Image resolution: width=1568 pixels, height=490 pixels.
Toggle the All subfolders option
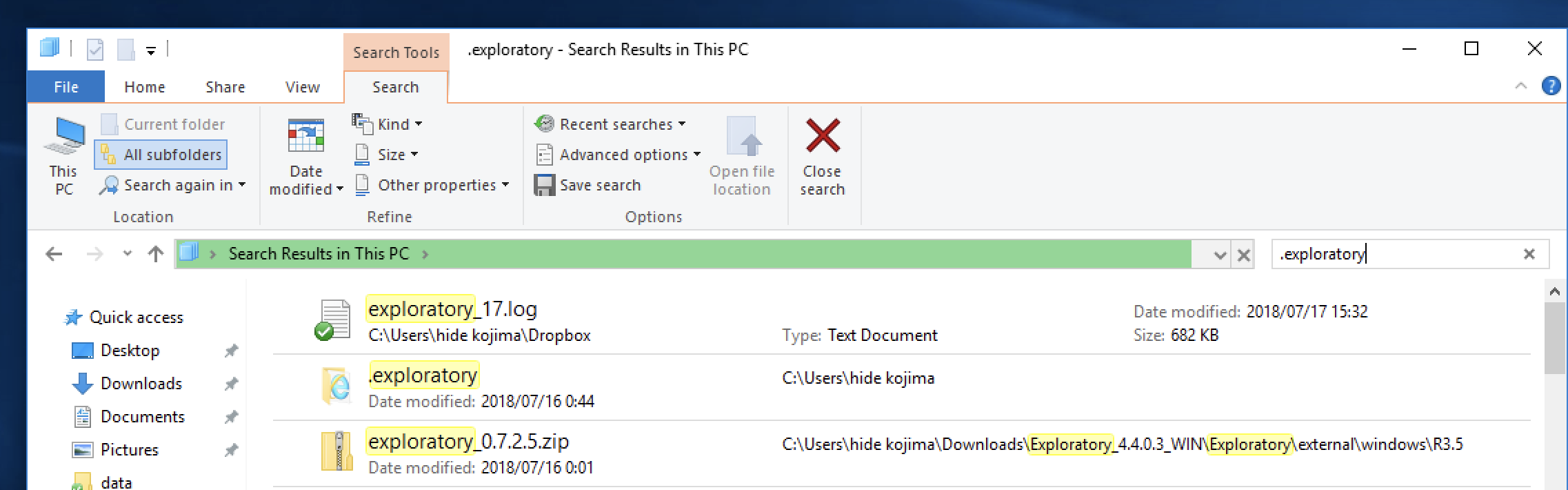[x=161, y=155]
